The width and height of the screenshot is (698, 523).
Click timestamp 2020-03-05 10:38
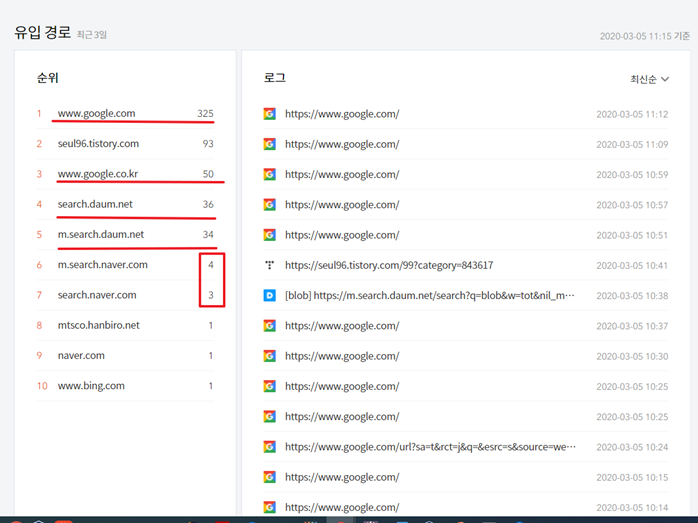tap(632, 296)
